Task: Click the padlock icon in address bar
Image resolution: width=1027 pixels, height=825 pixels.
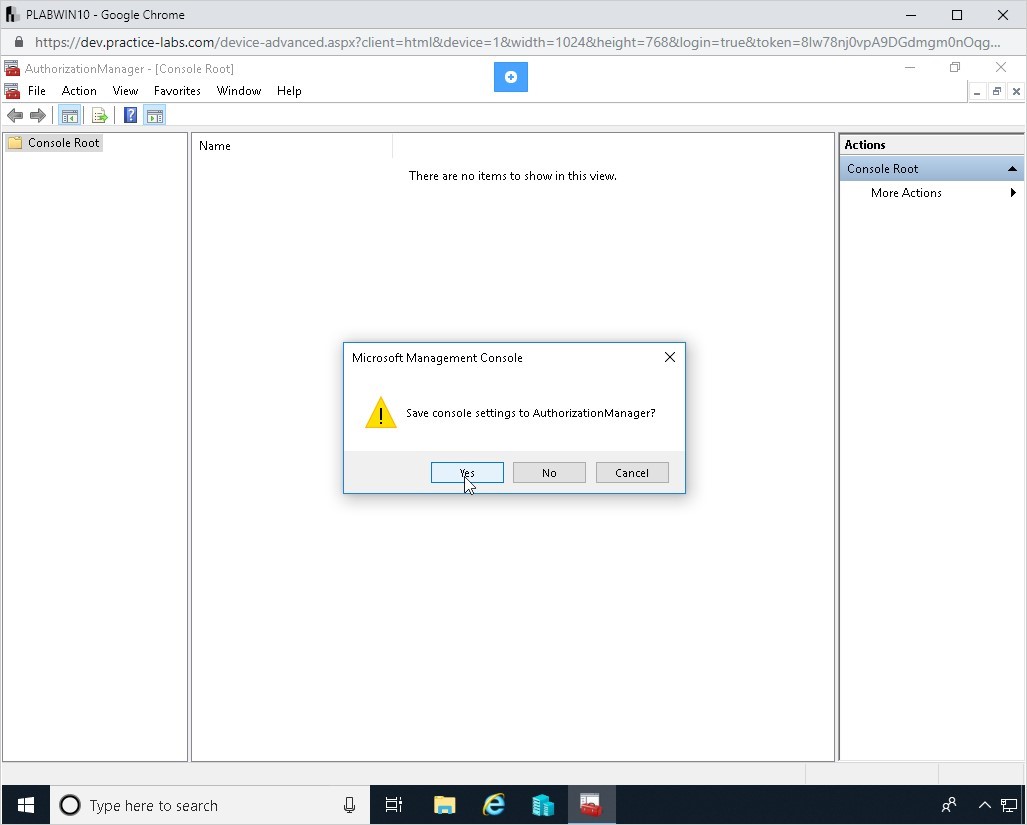Action: [x=19, y=42]
